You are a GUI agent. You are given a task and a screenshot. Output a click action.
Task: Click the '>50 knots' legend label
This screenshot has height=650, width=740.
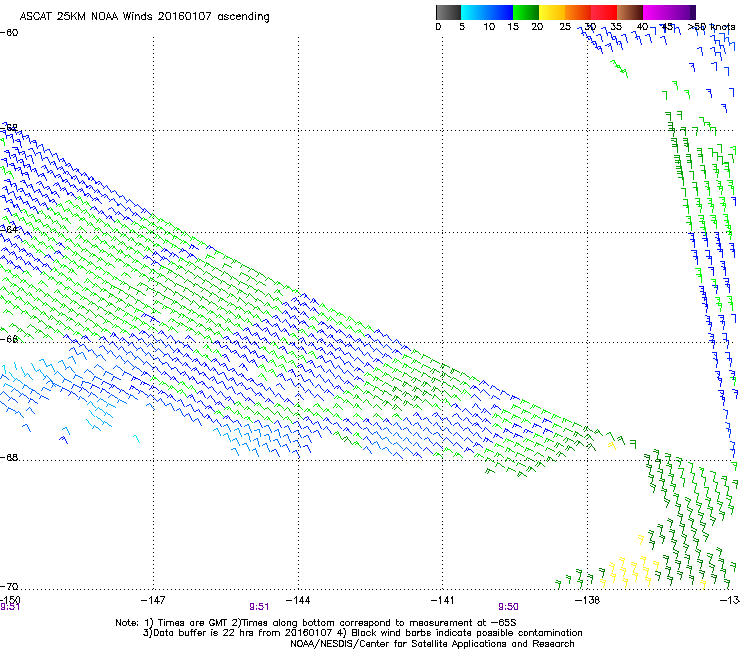click(711, 26)
